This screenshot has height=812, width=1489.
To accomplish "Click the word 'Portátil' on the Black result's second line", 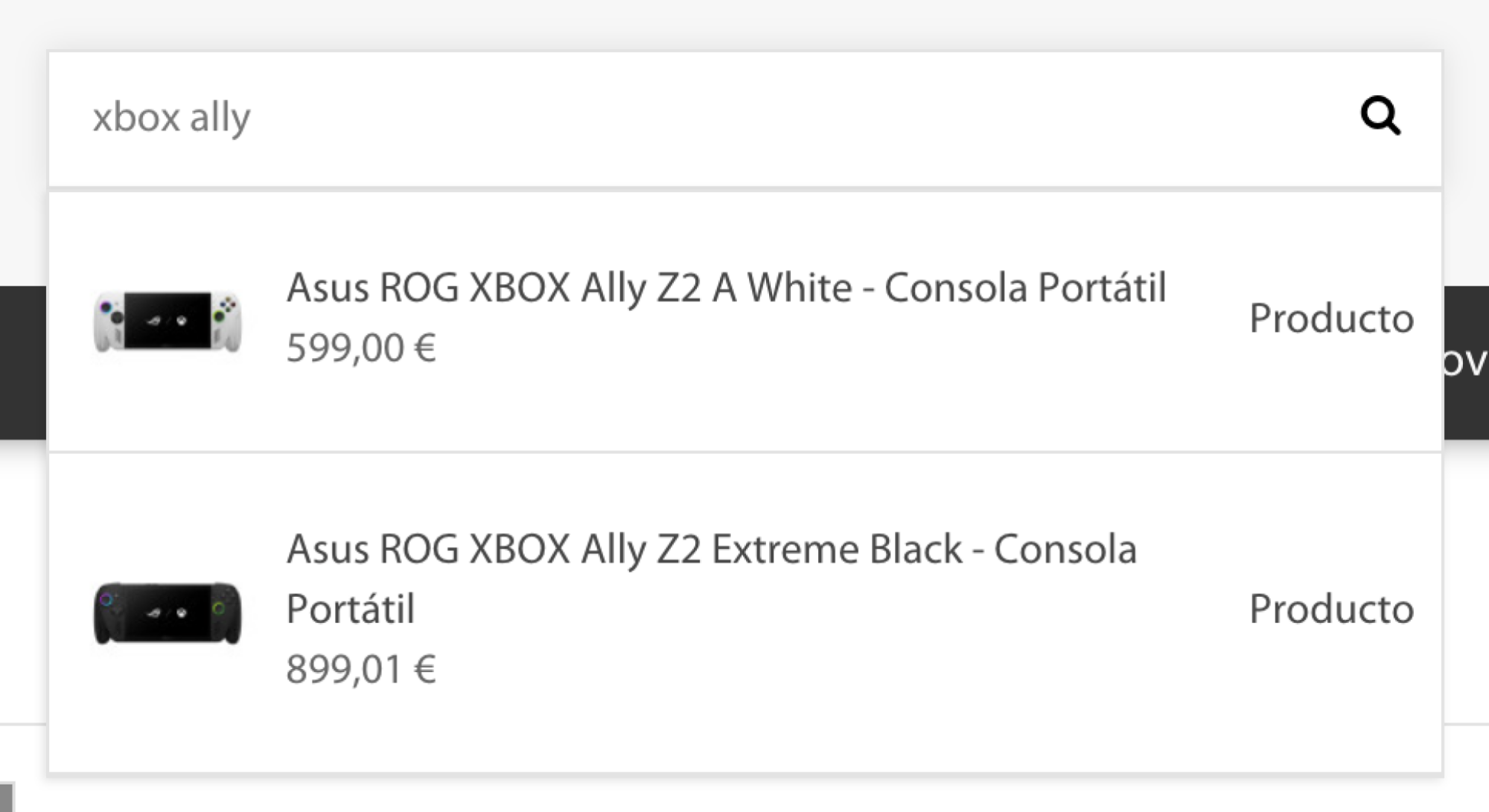I will coord(351,609).
